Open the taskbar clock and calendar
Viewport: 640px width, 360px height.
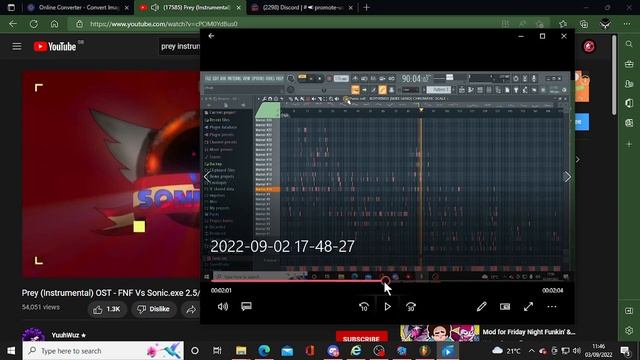click(598, 351)
